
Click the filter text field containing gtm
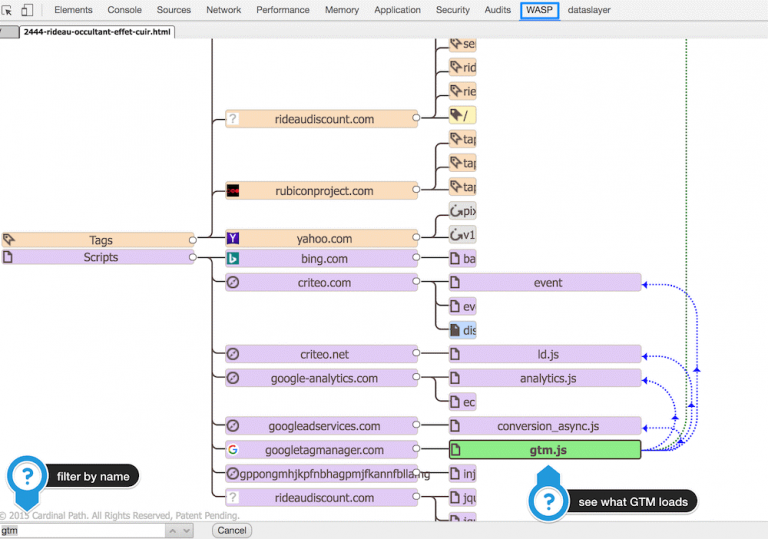82,531
